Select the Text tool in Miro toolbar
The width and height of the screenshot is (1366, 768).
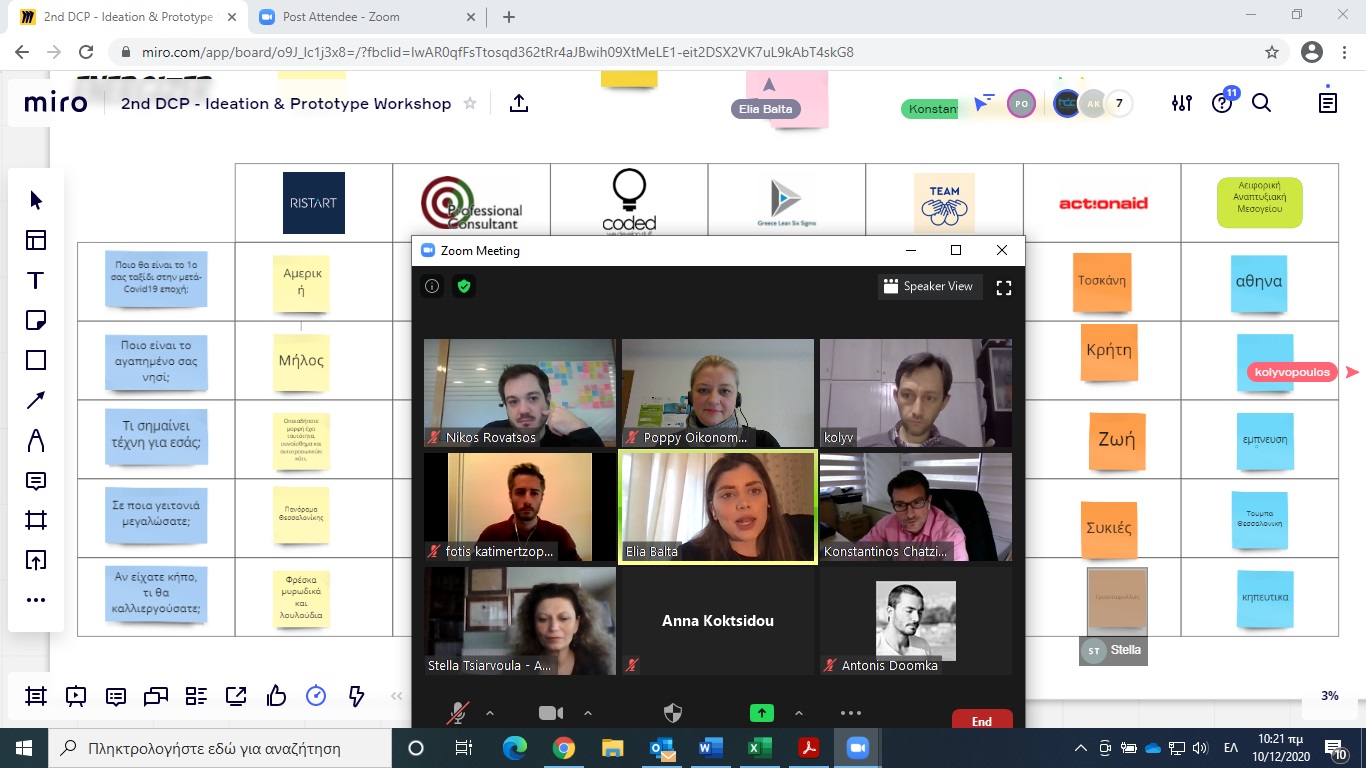[36, 280]
